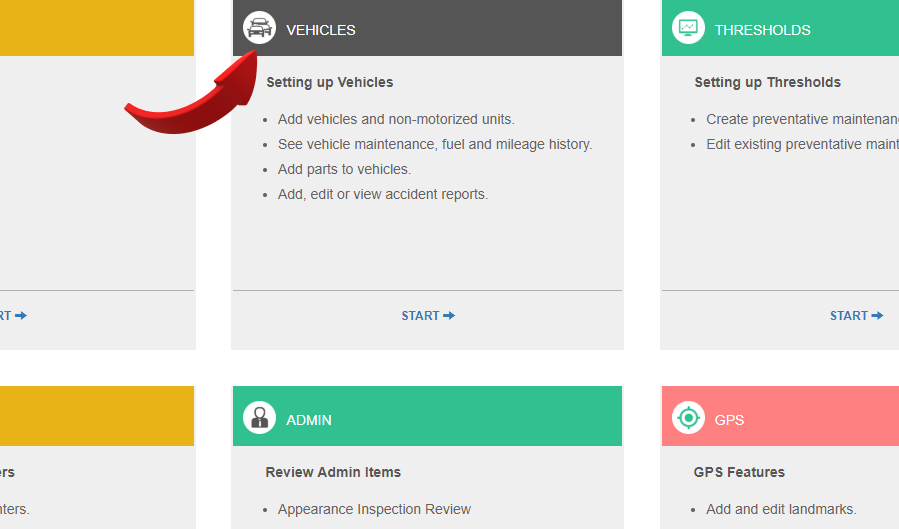Open the ADMIN card header

[427, 416]
